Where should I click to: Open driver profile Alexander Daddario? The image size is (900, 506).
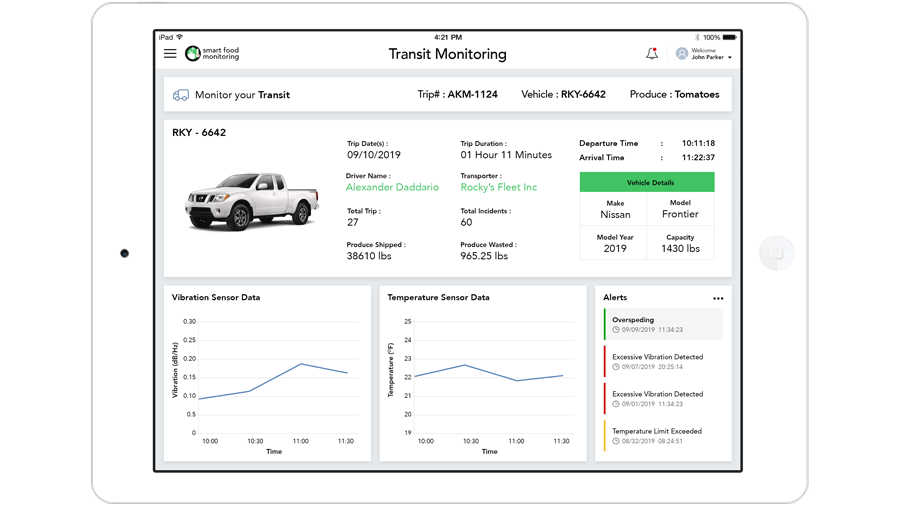click(392, 187)
